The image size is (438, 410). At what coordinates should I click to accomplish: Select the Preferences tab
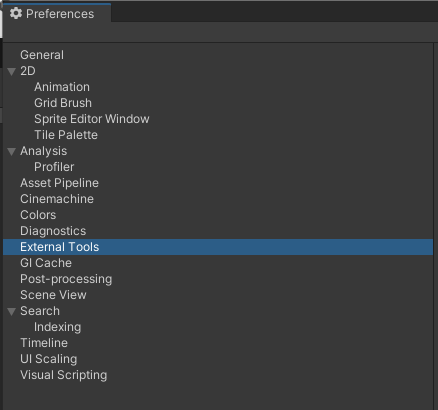pyautogui.click(x=57, y=13)
